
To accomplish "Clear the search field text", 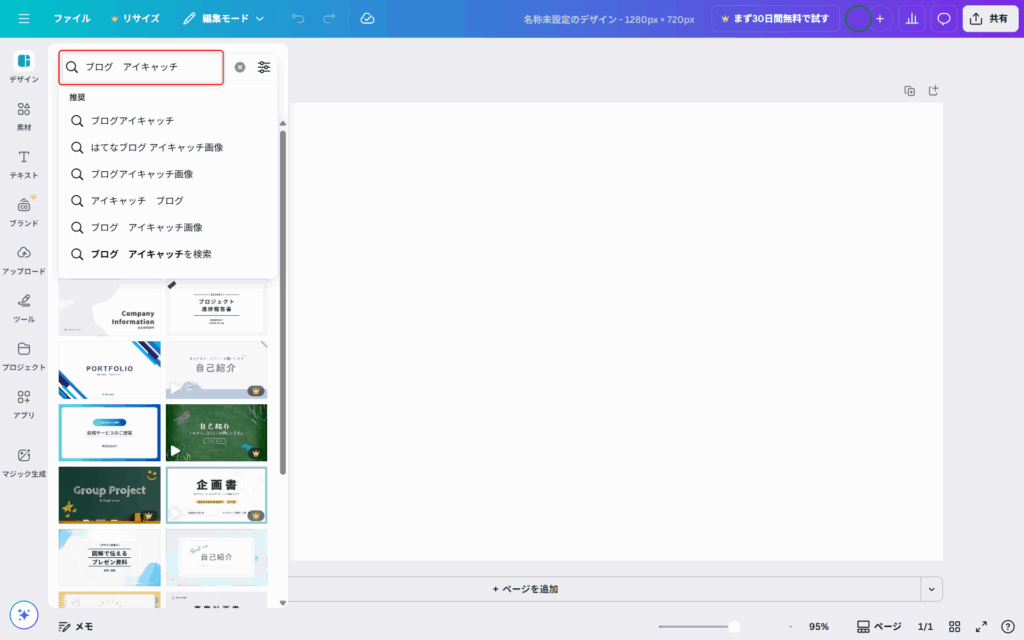I will click(x=240, y=67).
